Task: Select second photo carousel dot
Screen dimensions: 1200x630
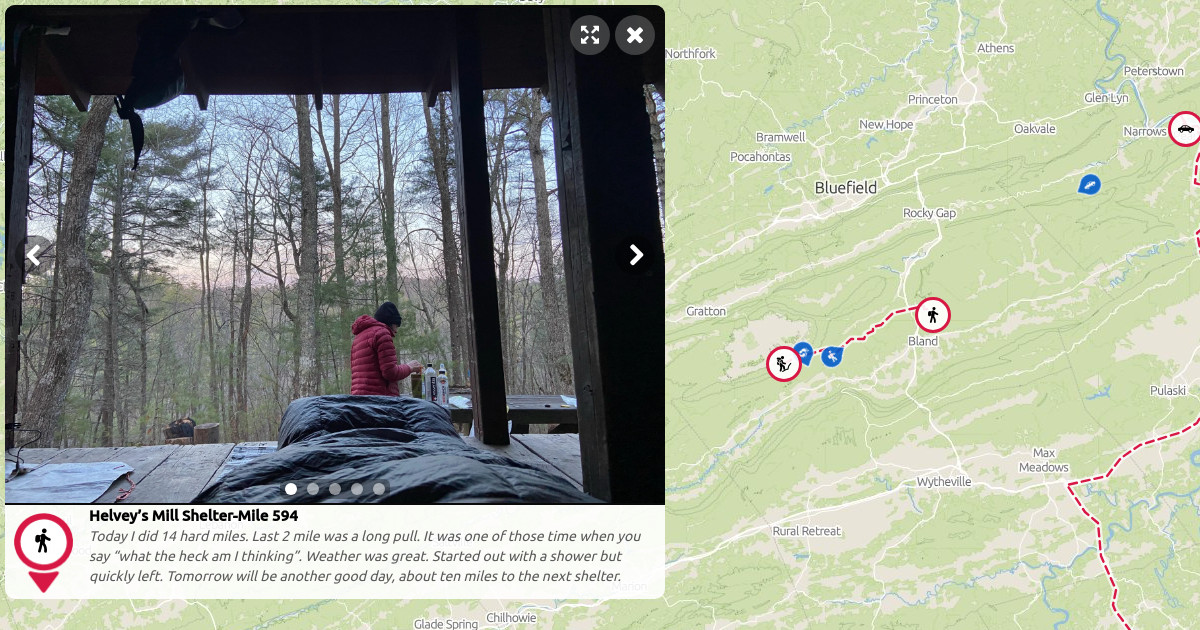Action: (313, 489)
